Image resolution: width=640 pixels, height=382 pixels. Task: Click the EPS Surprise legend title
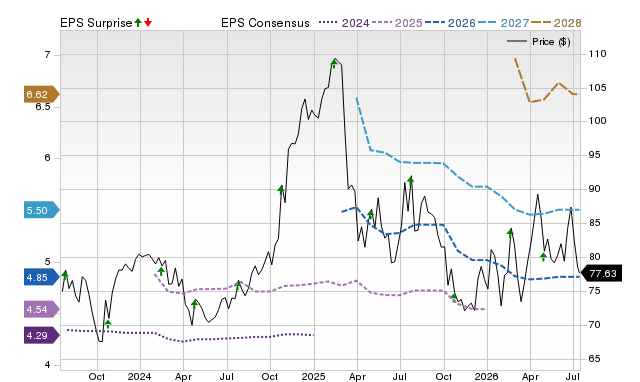(96, 23)
